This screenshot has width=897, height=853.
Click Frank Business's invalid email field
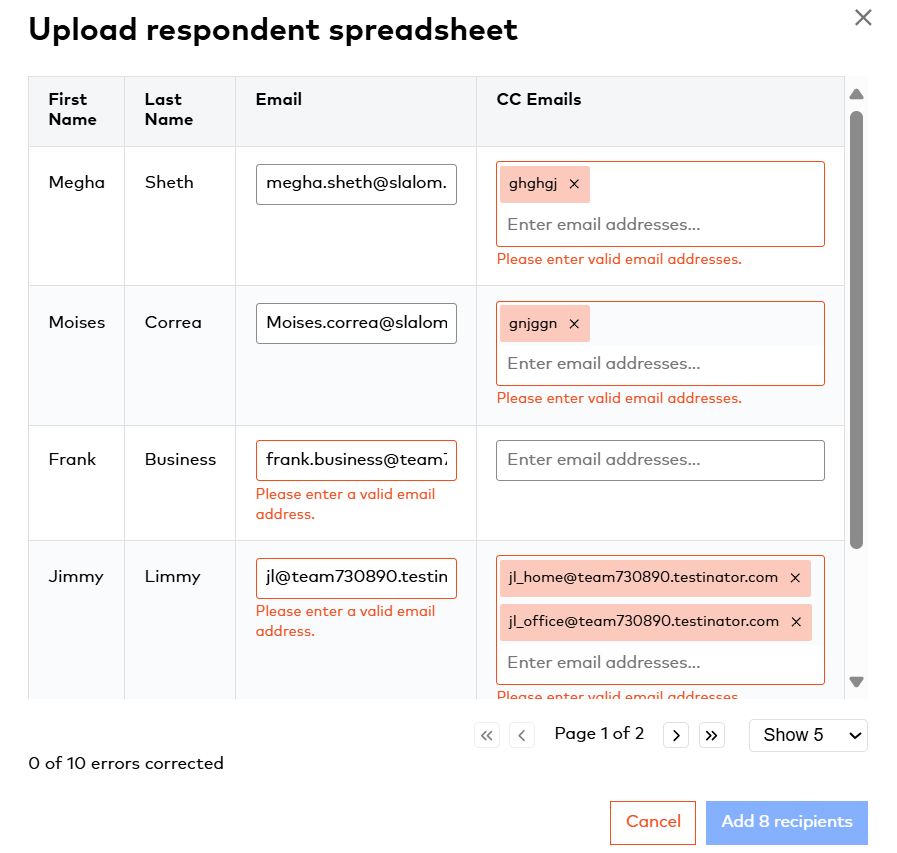coord(356,460)
